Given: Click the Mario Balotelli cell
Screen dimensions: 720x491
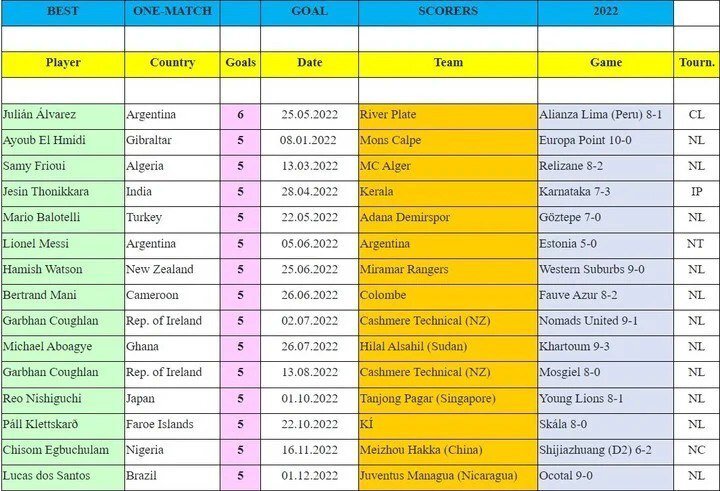Looking at the screenshot, I should click(x=62, y=218).
